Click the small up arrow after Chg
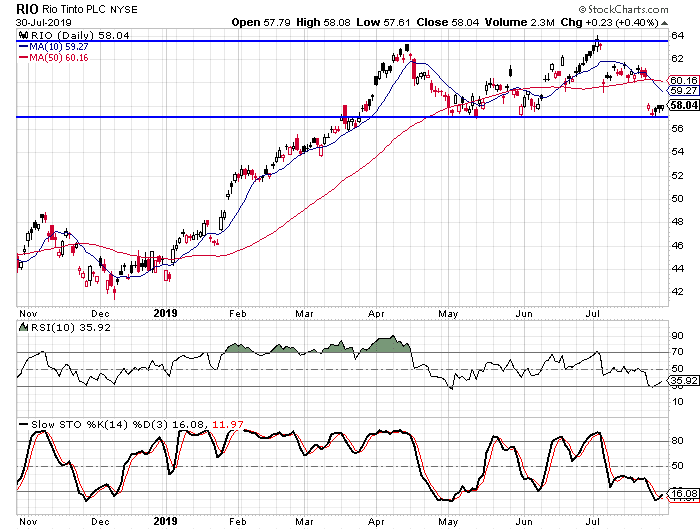This screenshot has height=530, width=700. click(x=664, y=23)
